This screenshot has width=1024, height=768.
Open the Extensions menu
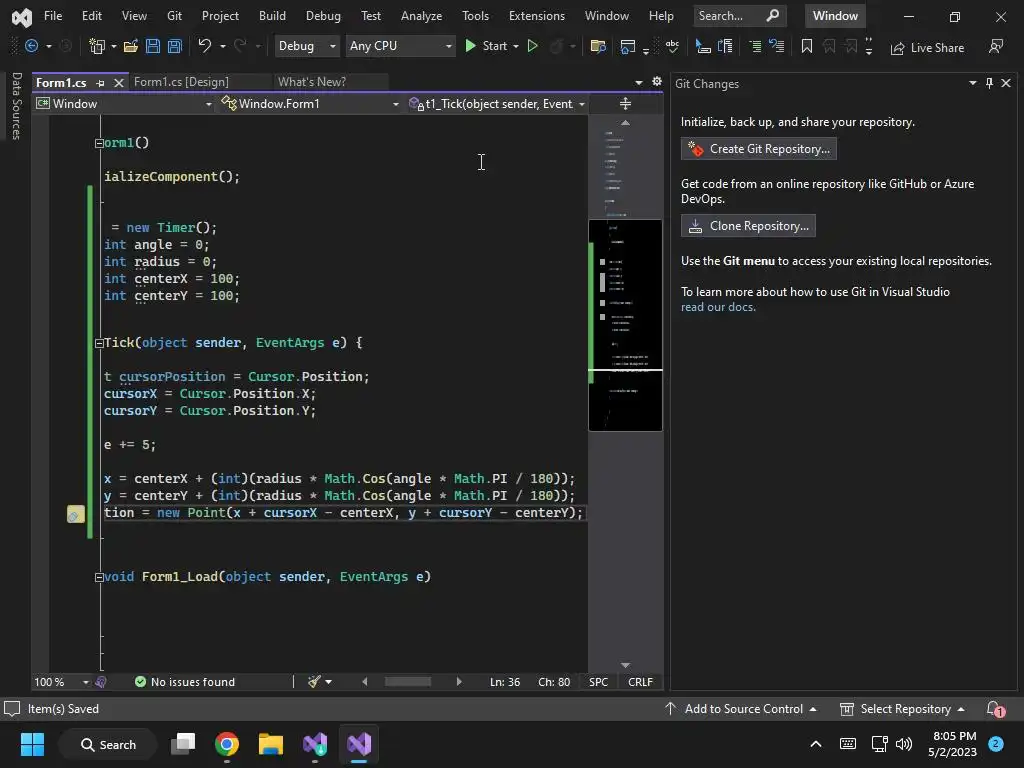click(x=537, y=16)
